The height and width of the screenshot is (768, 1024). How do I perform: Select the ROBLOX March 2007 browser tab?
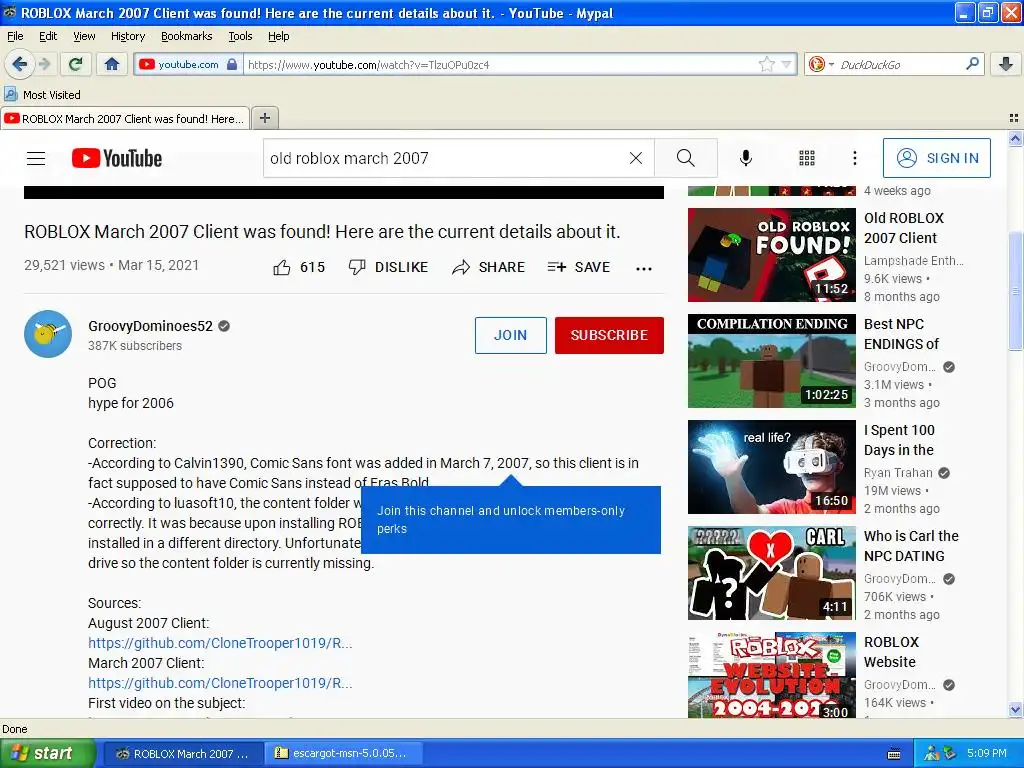coord(125,118)
